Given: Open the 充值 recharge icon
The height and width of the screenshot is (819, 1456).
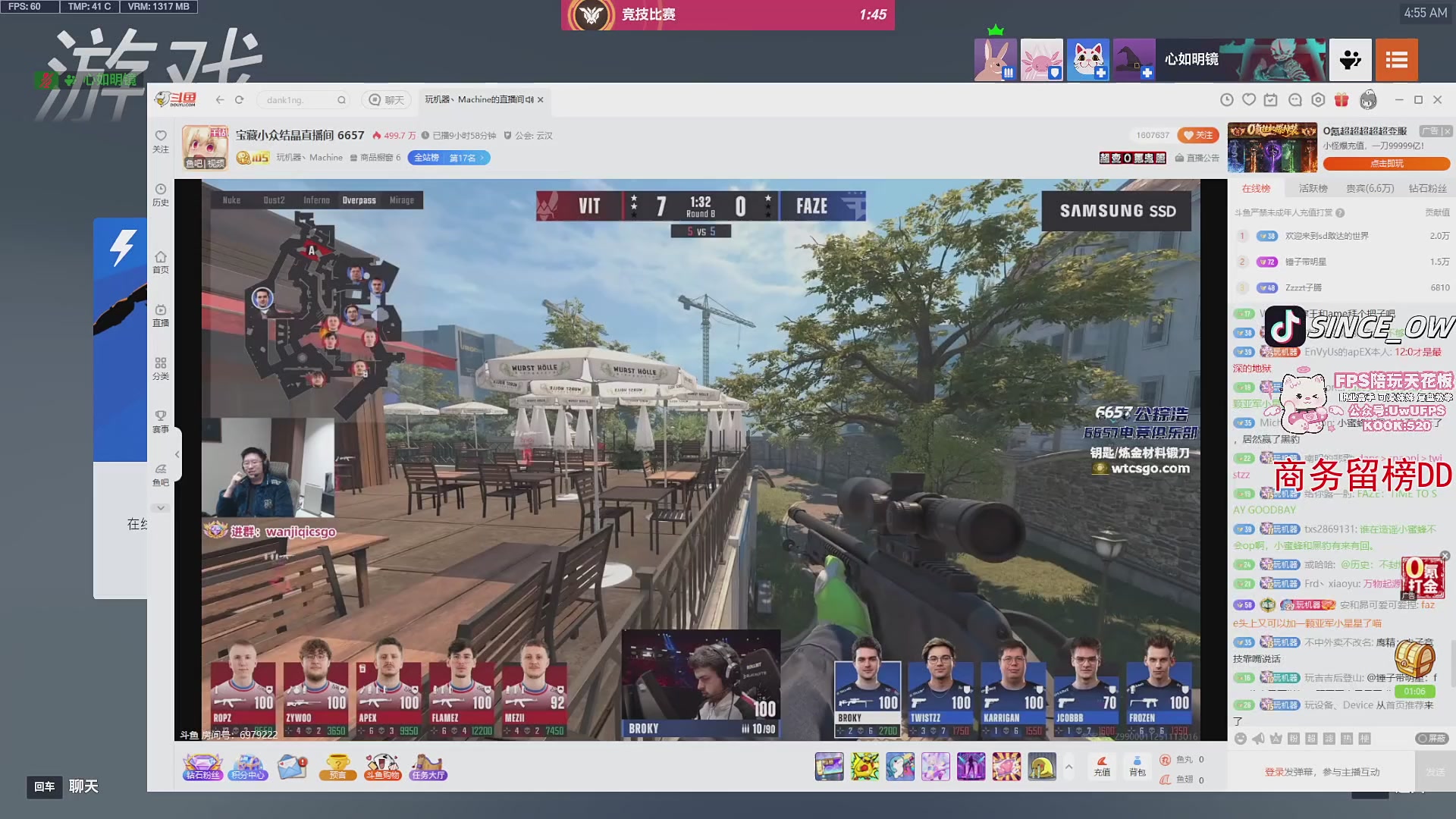Looking at the screenshot, I should 1102,765.
